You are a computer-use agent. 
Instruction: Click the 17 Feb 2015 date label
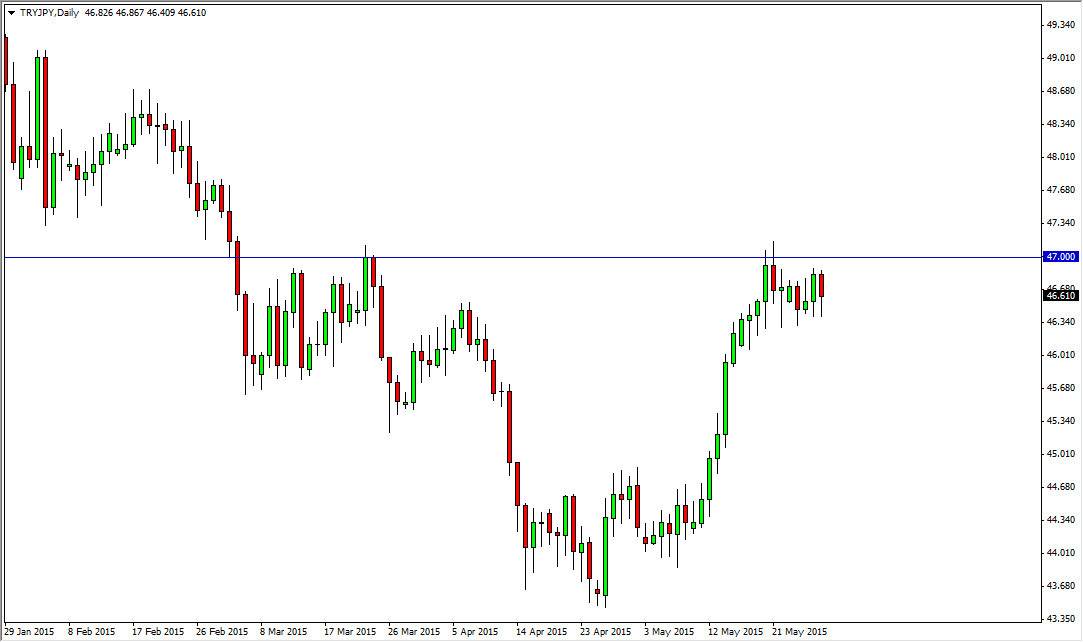(x=158, y=632)
